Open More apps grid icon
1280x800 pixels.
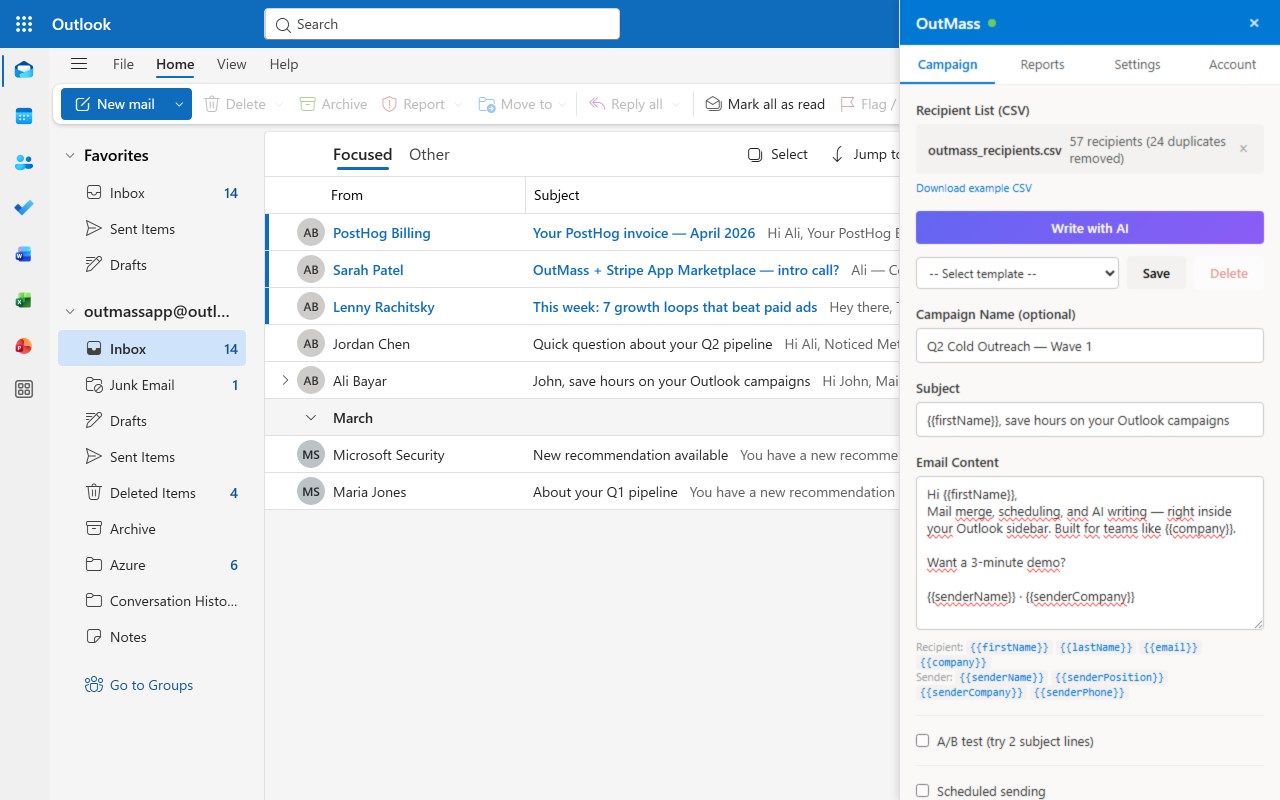(24, 390)
